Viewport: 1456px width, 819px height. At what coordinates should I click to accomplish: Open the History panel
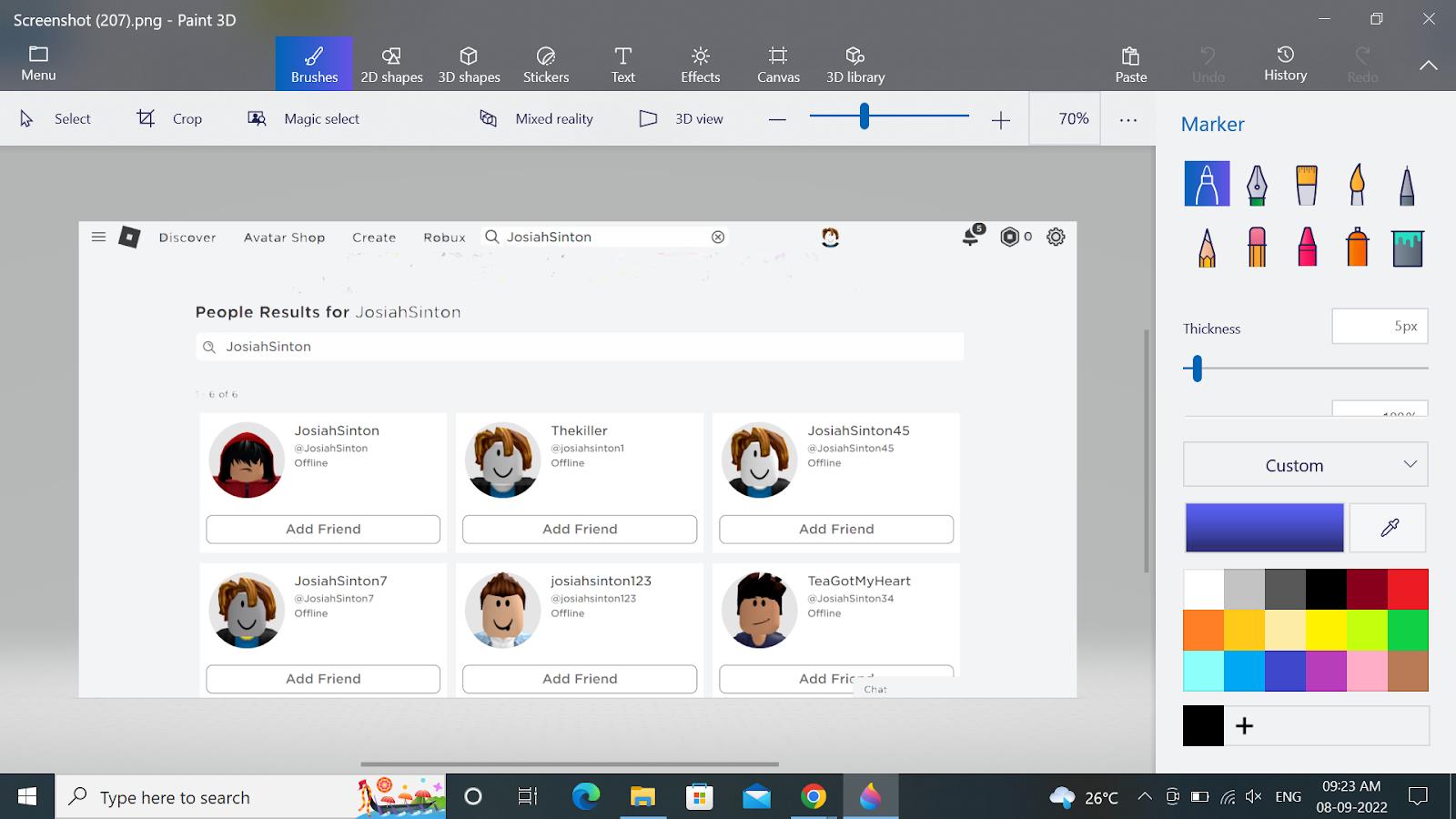pos(1285,64)
